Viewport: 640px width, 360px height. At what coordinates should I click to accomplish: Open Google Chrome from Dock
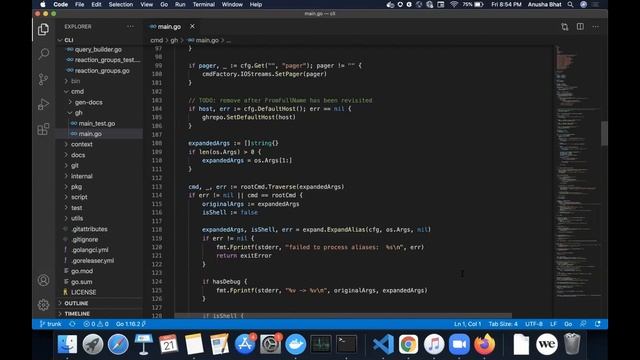tap(408, 344)
